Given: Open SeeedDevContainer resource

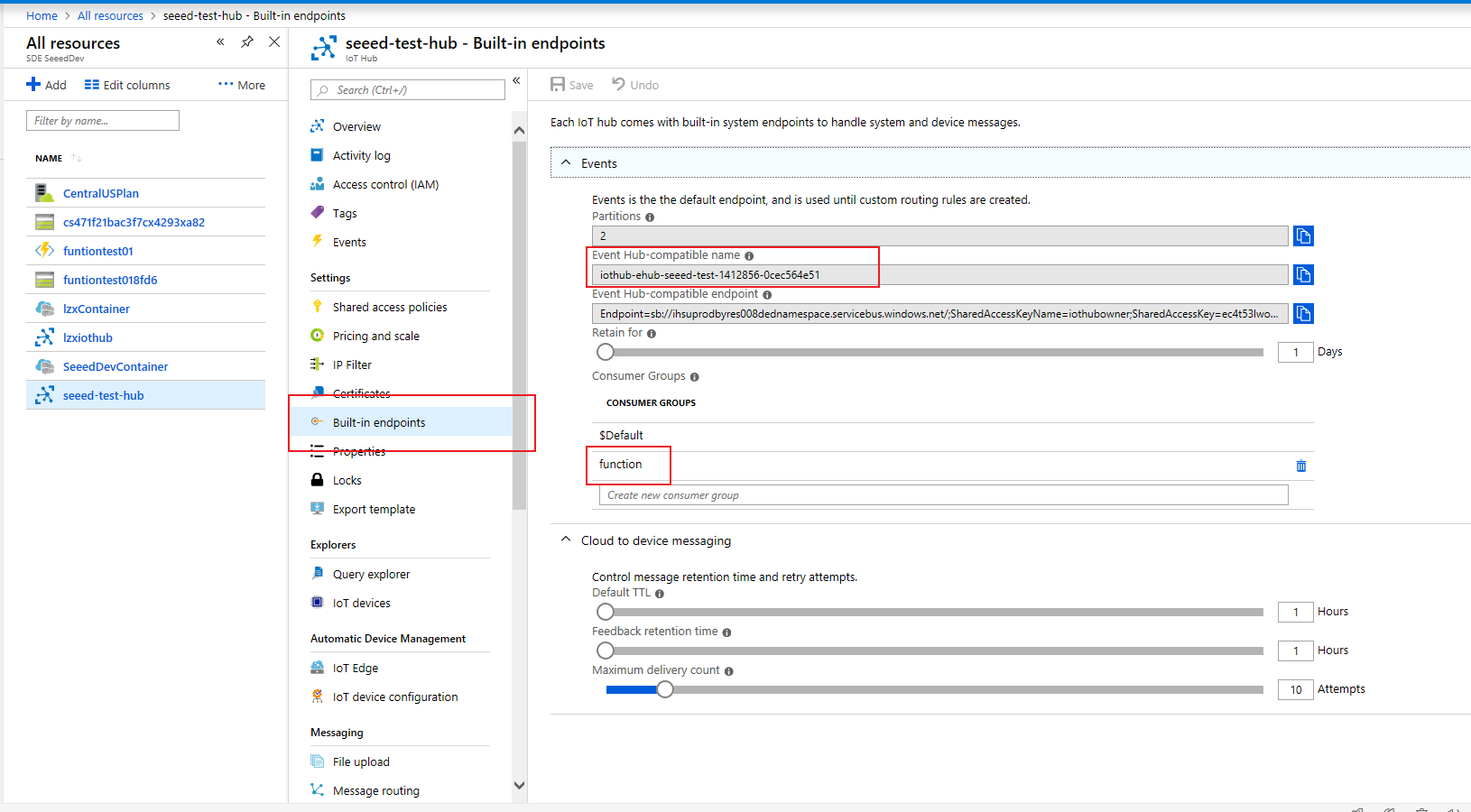Looking at the screenshot, I should pos(116,366).
